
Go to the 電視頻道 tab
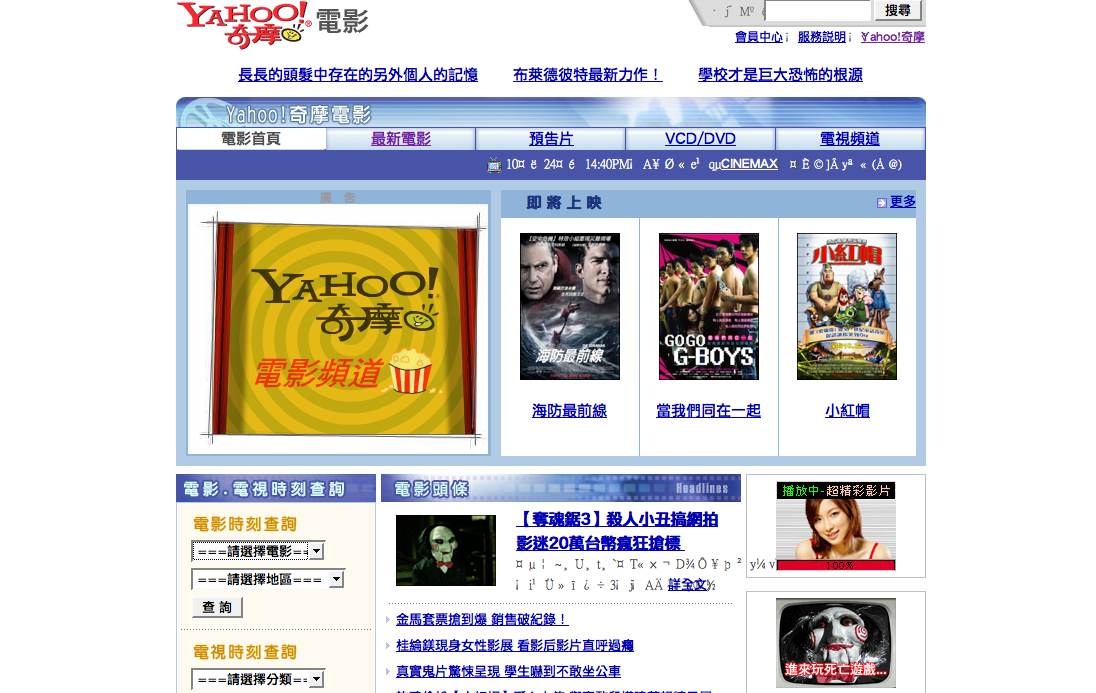[x=850, y=138]
